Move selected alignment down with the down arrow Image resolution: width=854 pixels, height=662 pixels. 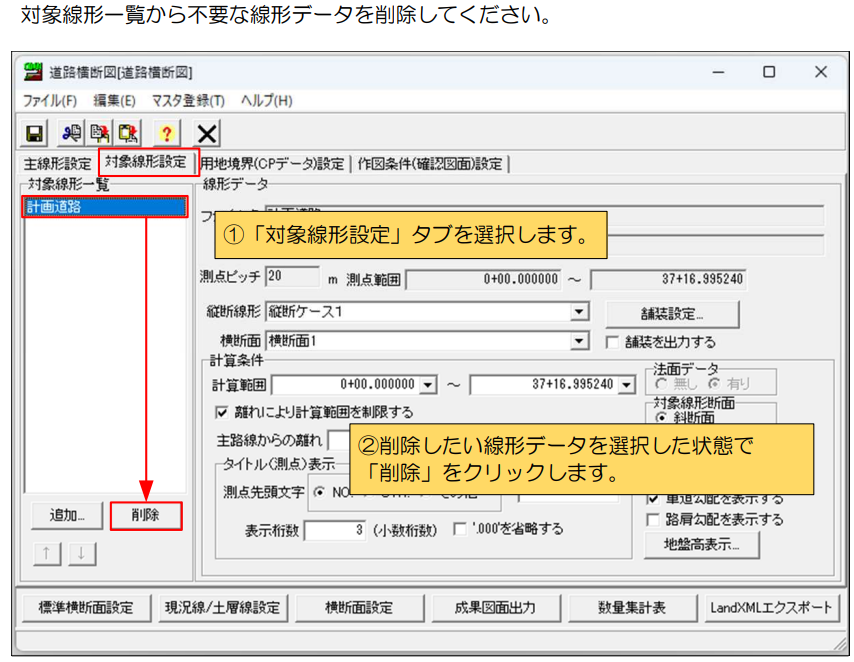point(82,554)
